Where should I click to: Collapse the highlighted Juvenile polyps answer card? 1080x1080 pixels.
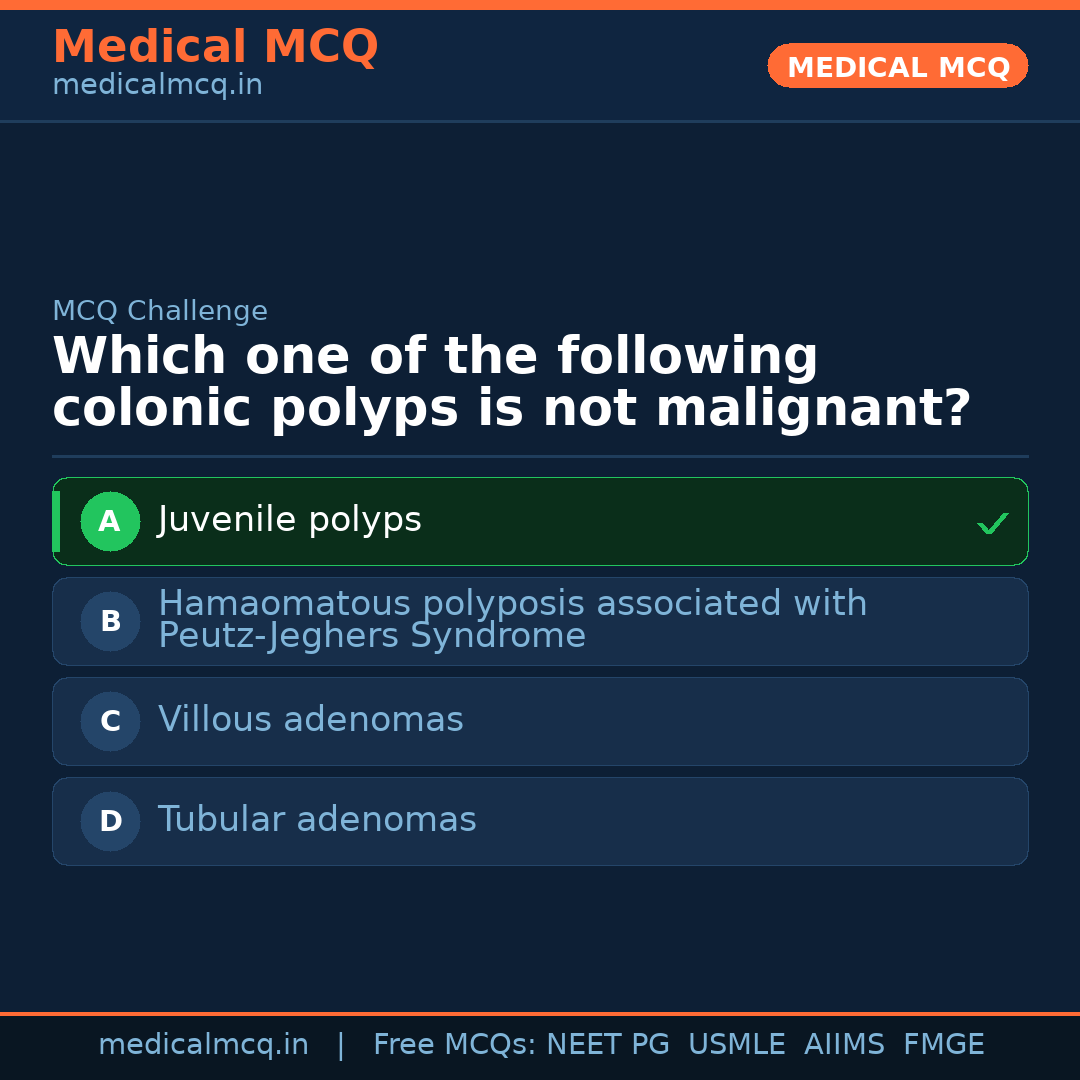(540, 521)
